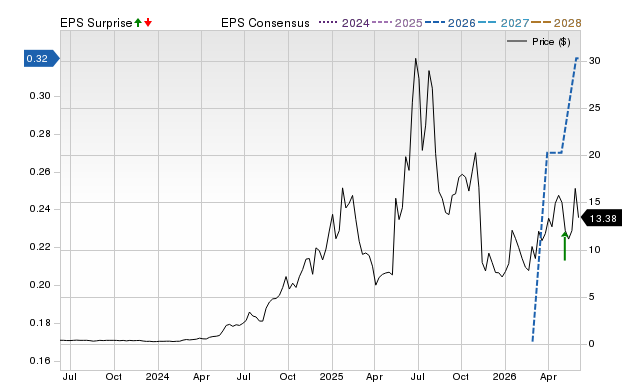Click the 20 right axis price label
The image size is (640, 382).
click(594, 155)
